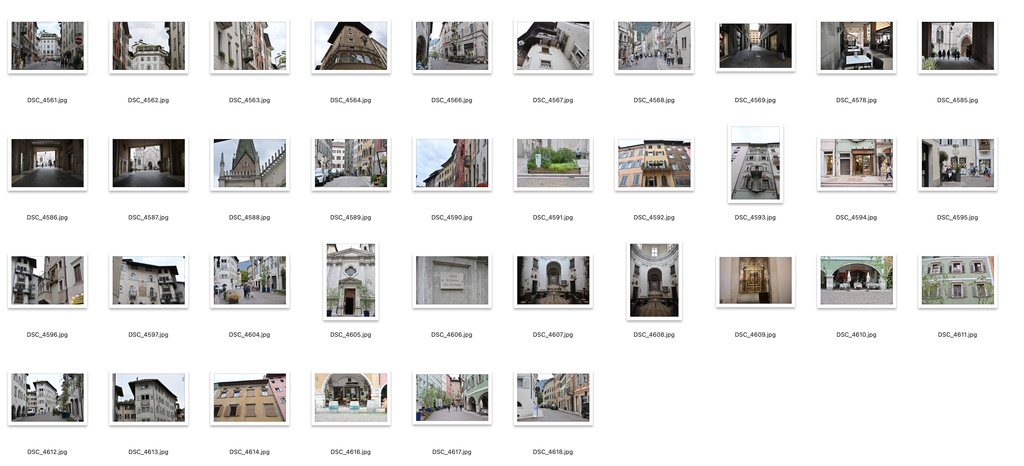The image size is (1024, 466).
Task: Select the DSC_4561.jpg thumbnail
Action: click(47, 46)
